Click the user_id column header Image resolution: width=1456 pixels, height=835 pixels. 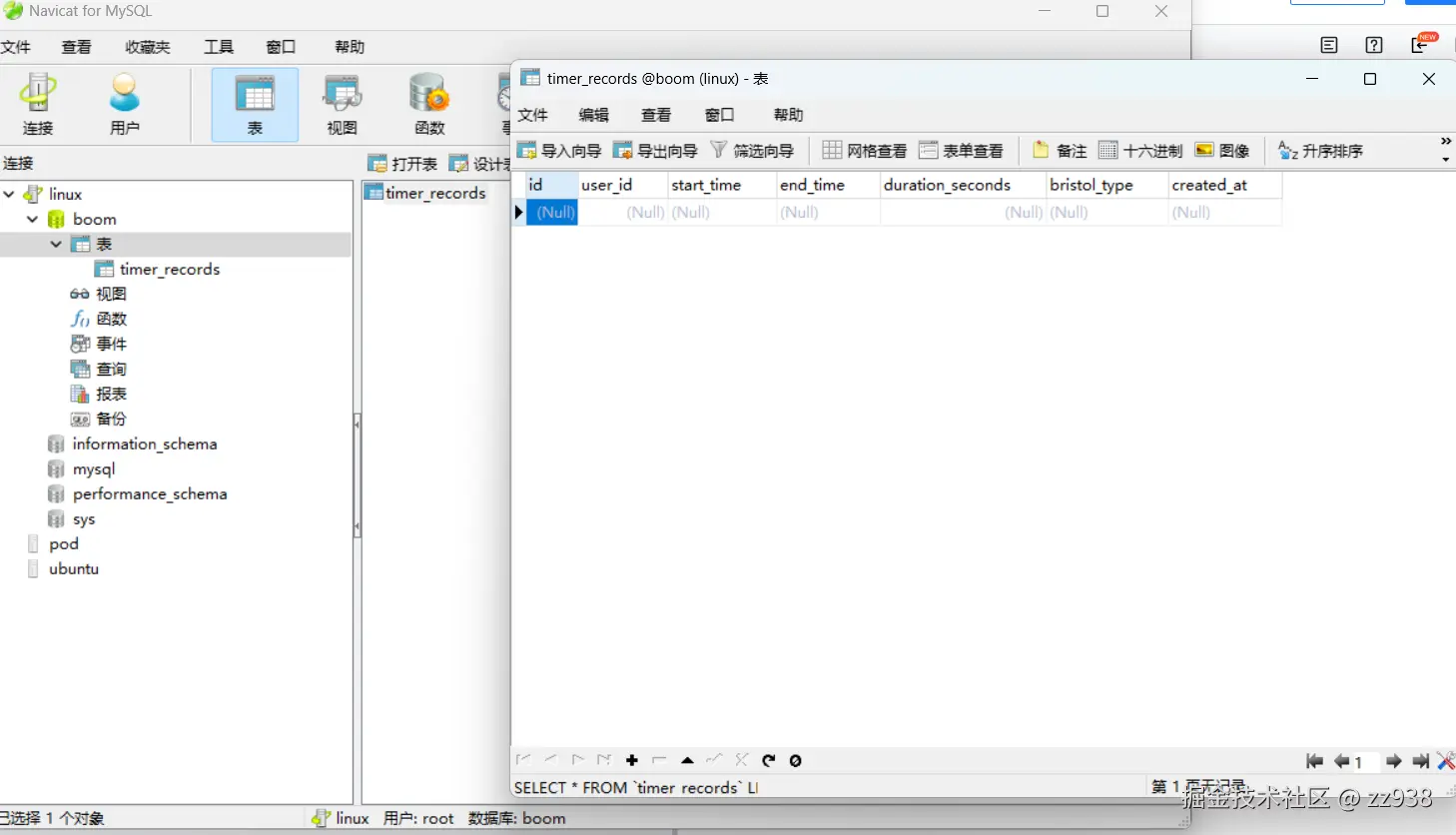point(623,185)
